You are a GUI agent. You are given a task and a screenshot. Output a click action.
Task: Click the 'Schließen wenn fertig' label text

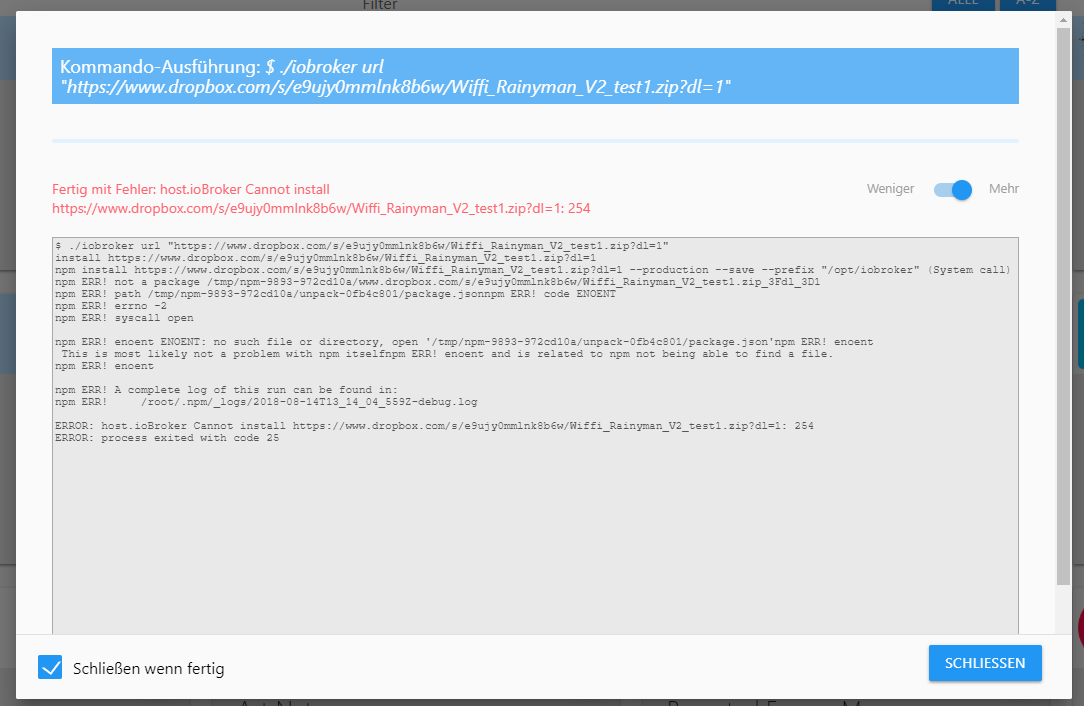pyautogui.click(x=149, y=669)
